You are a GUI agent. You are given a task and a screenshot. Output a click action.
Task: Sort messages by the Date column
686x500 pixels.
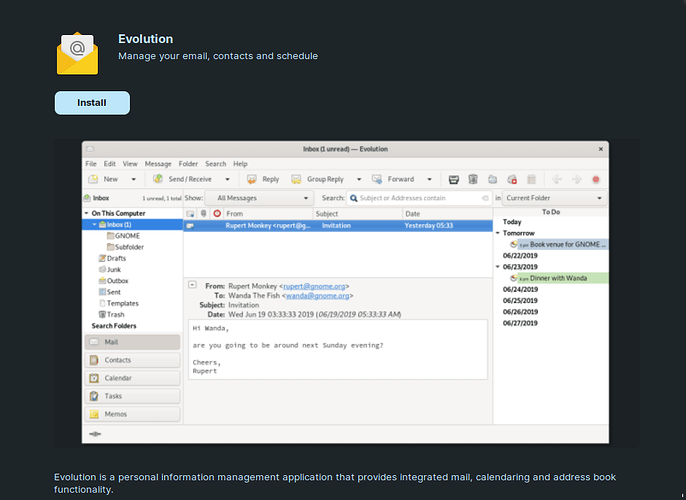448,214
